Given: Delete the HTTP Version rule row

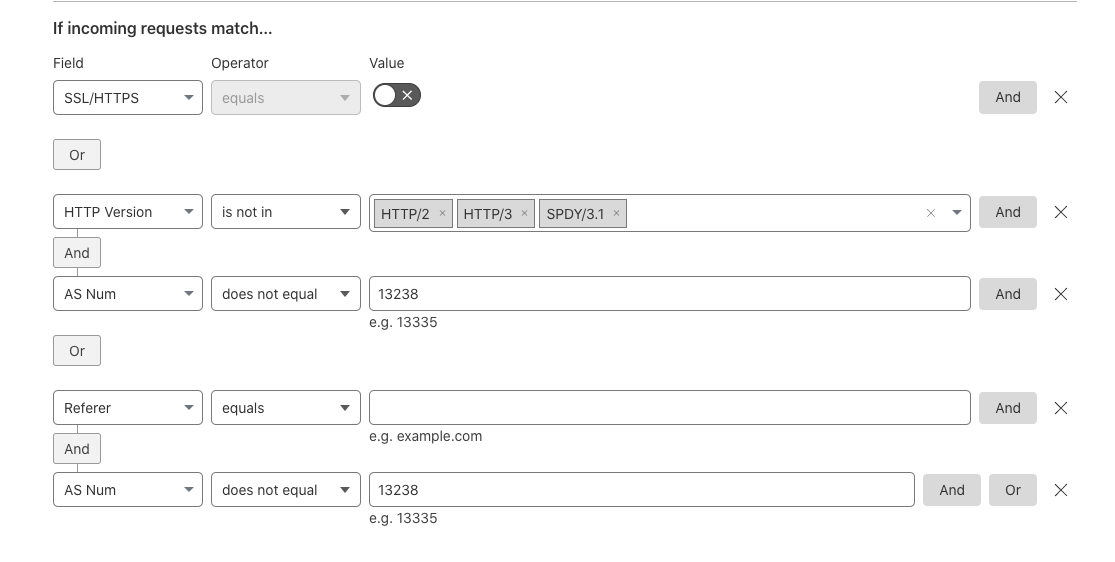Looking at the screenshot, I should (1060, 212).
